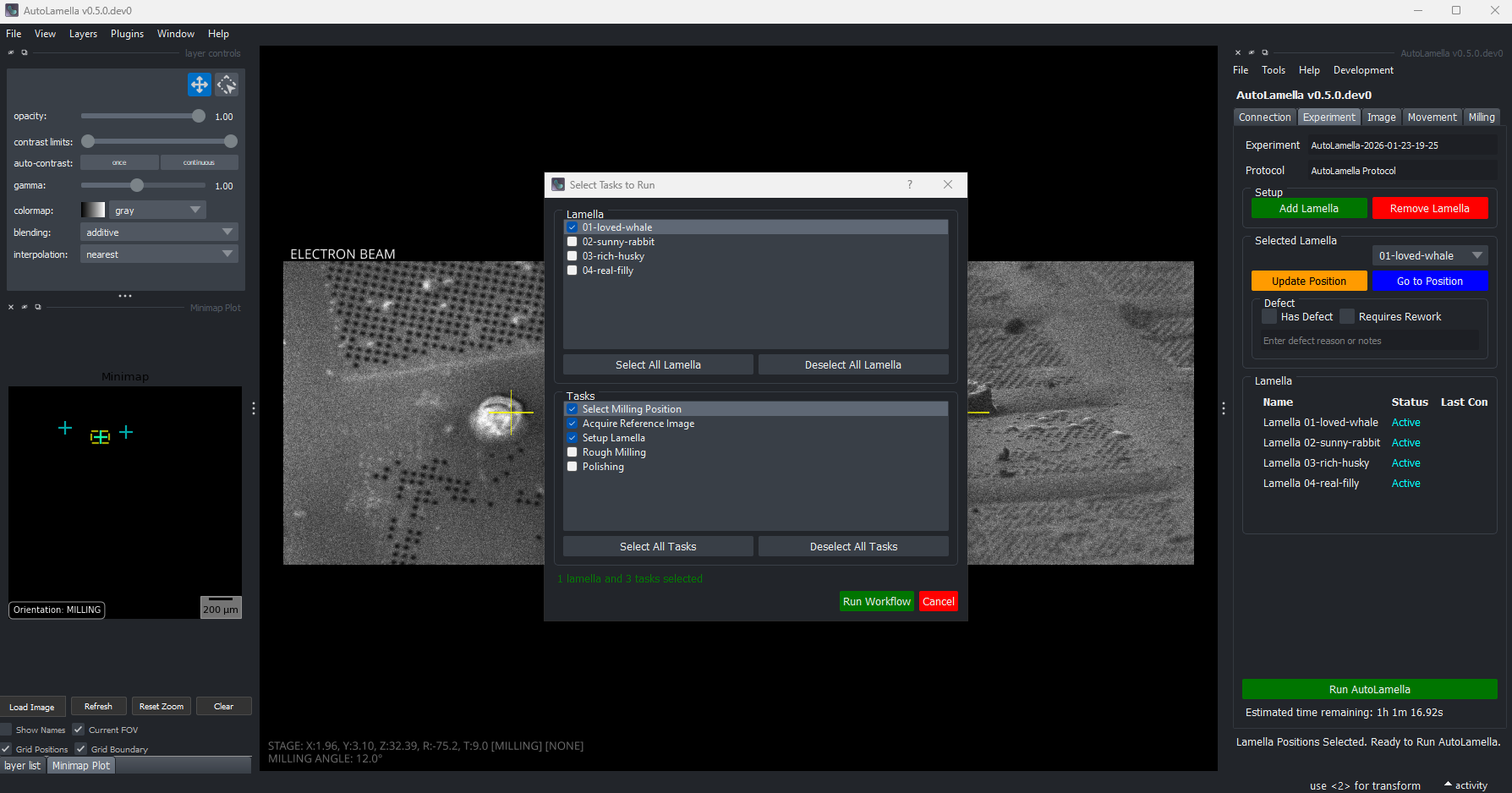1512x793 pixels.
Task: Enable the Rough Milling task
Action: coord(572,452)
